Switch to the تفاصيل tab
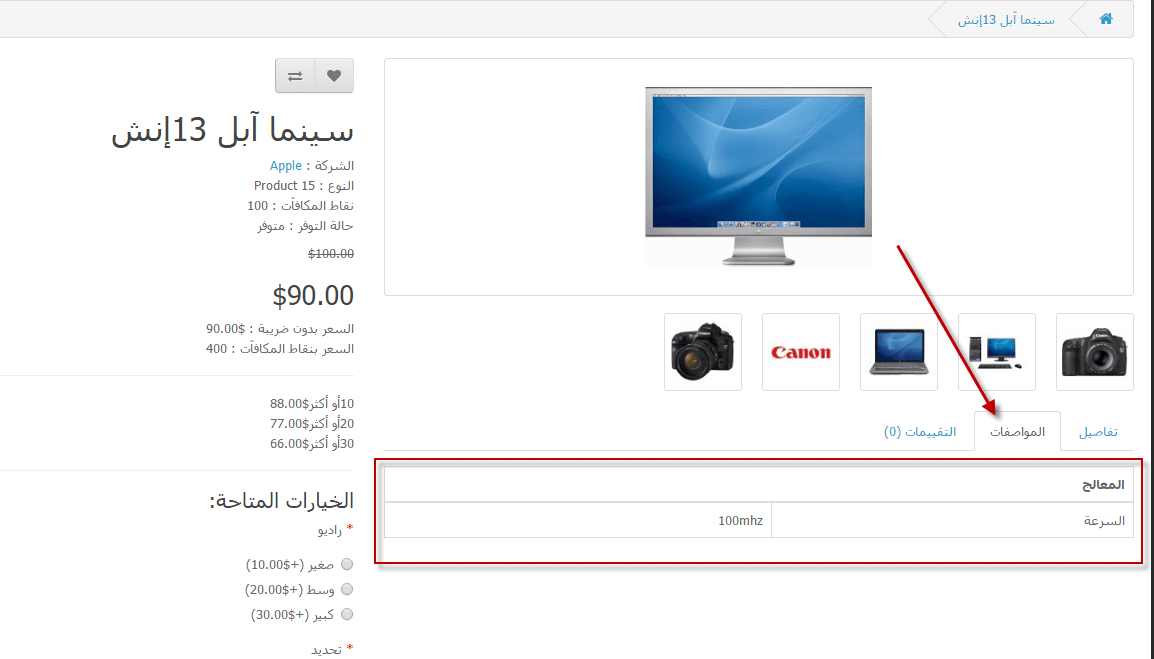 [x=1098, y=431]
